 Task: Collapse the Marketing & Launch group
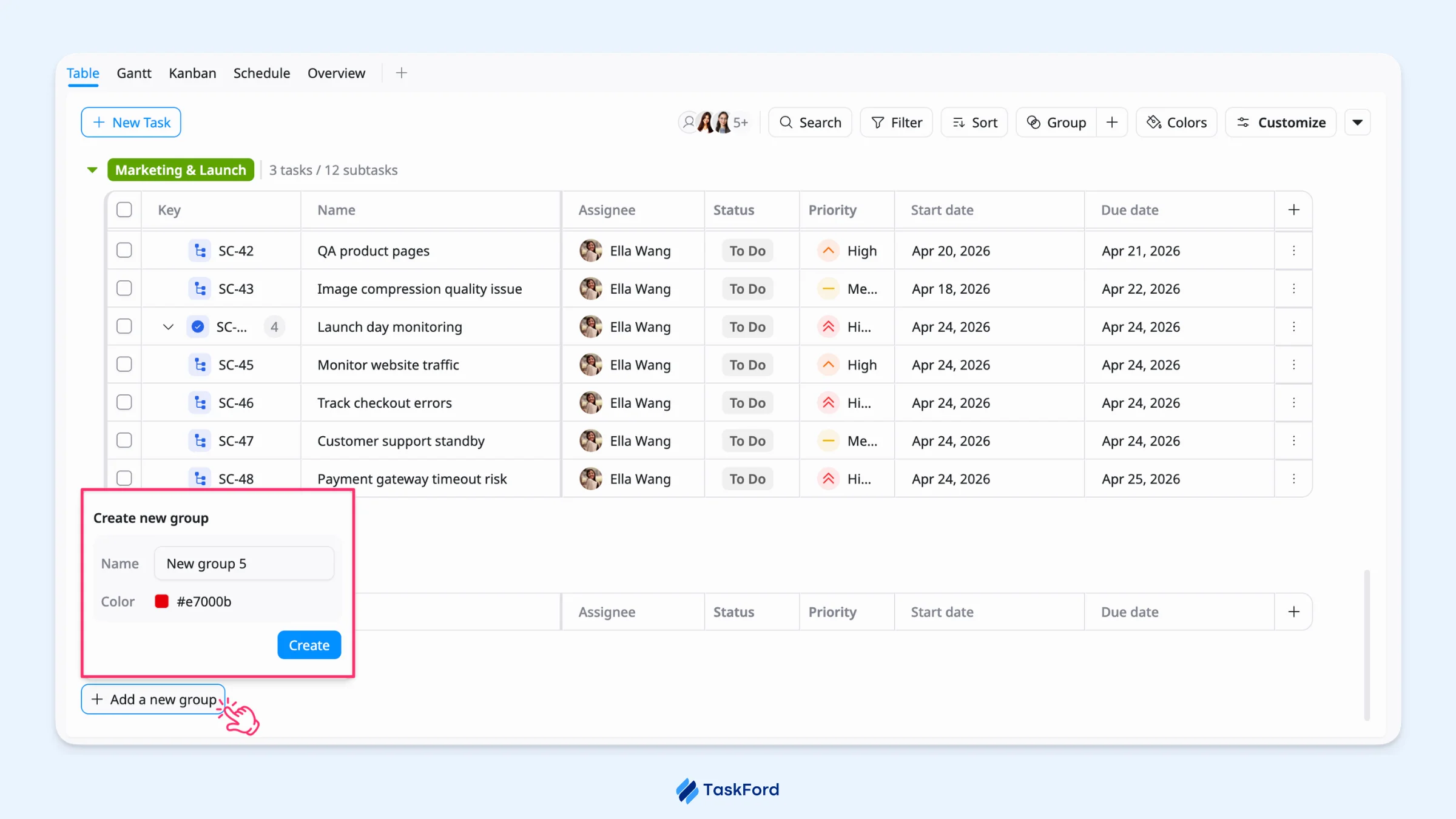pyautogui.click(x=92, y=170)
